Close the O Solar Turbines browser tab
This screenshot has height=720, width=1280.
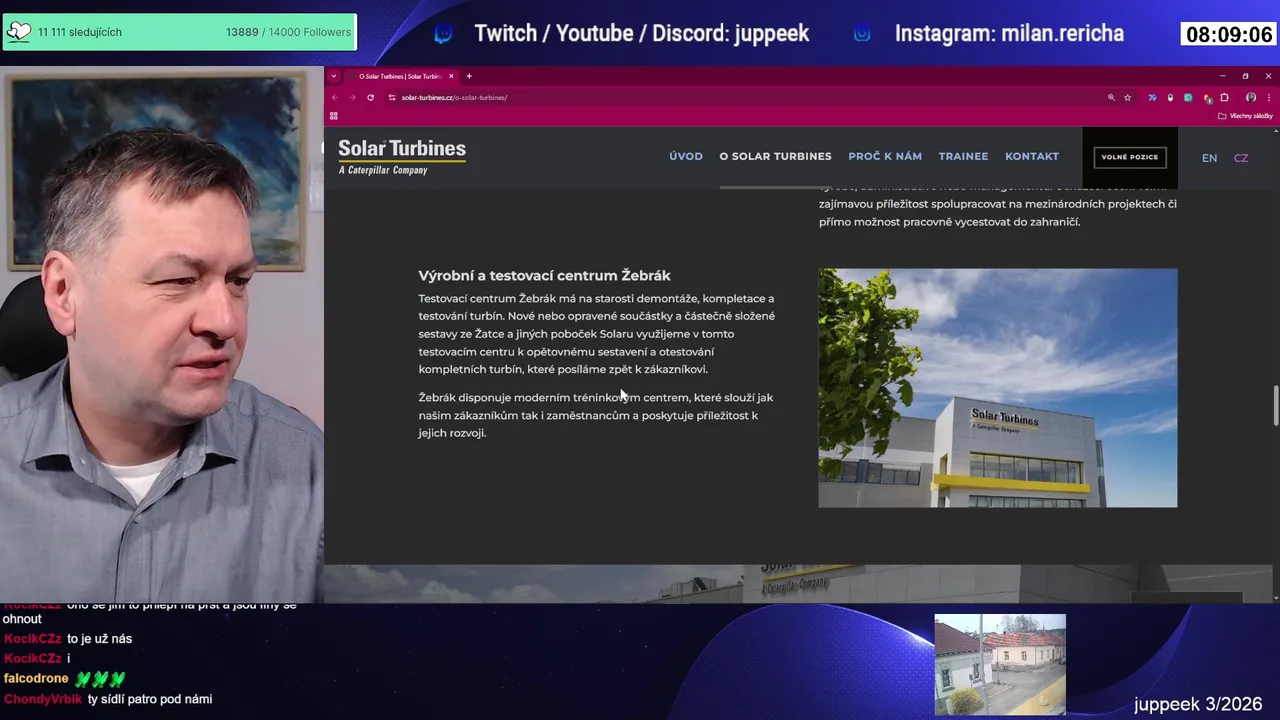[x=451, y=76]
